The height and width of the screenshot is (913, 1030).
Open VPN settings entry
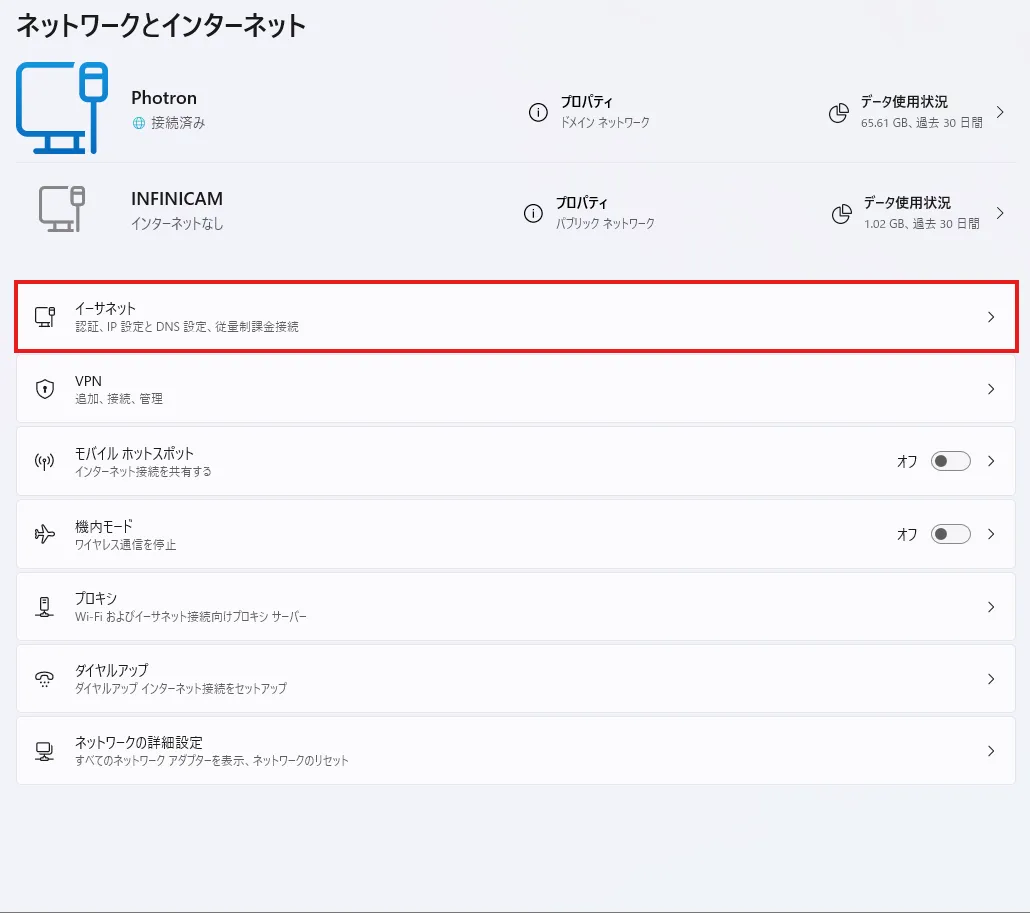[x=516, y=389]
